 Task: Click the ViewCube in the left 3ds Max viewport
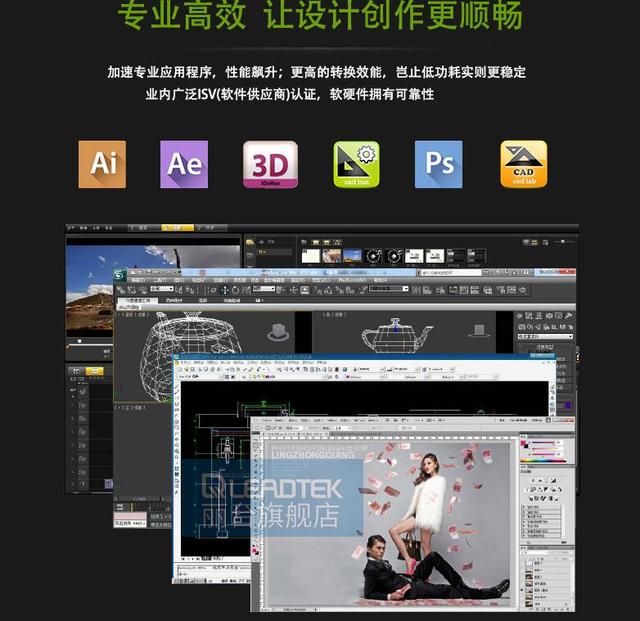coord(278,332)
